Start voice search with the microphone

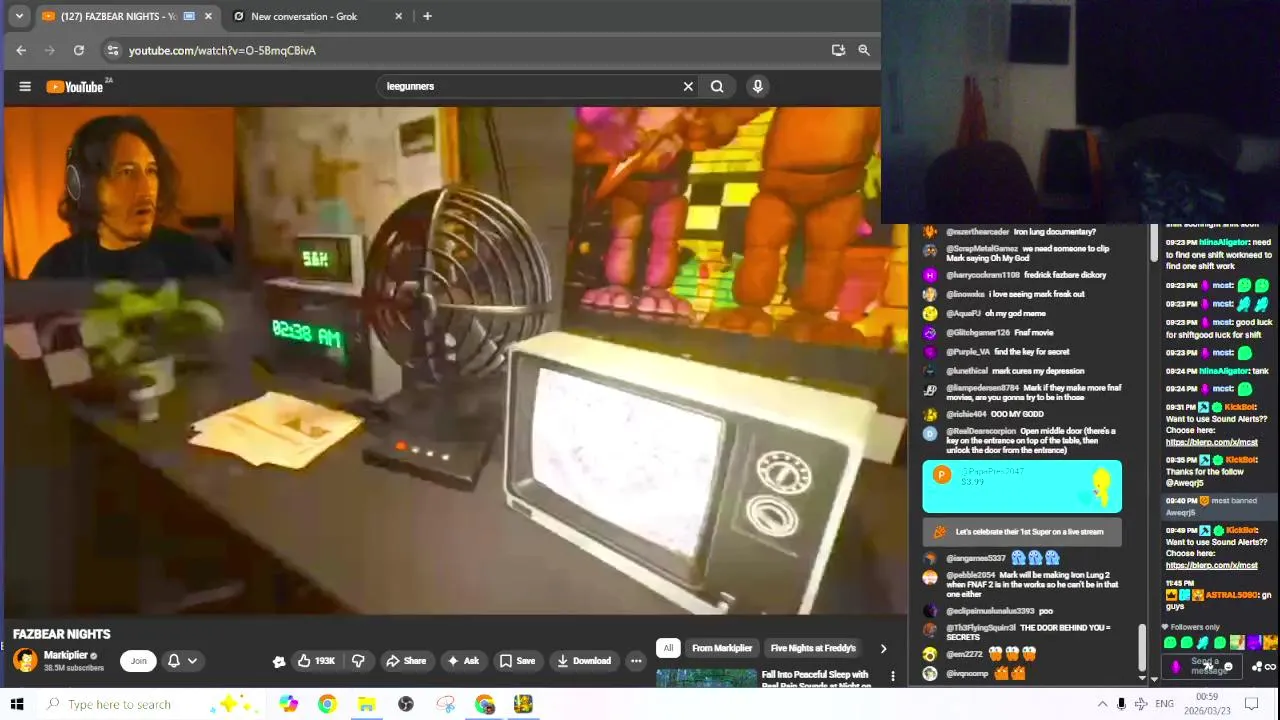click(x=758, y=87)
